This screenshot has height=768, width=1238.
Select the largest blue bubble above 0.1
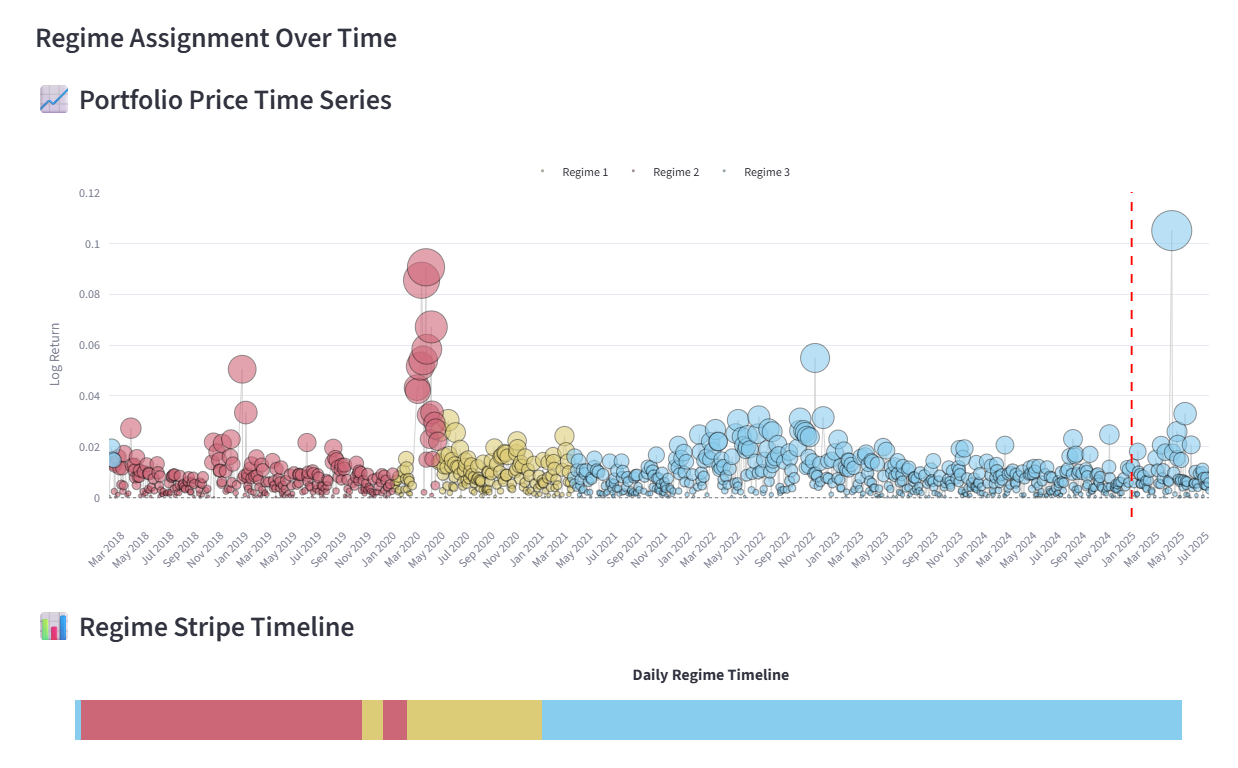(x=1171, y=231)
